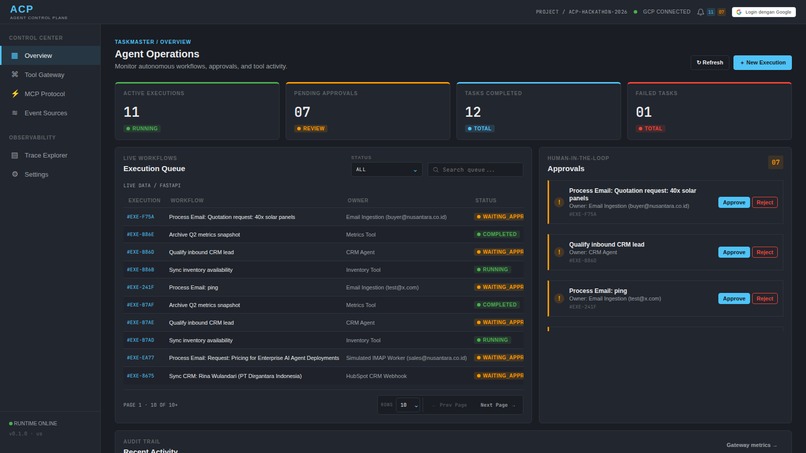Open Pending Approvals card
The image size is (806, 453).
point(368,111)
